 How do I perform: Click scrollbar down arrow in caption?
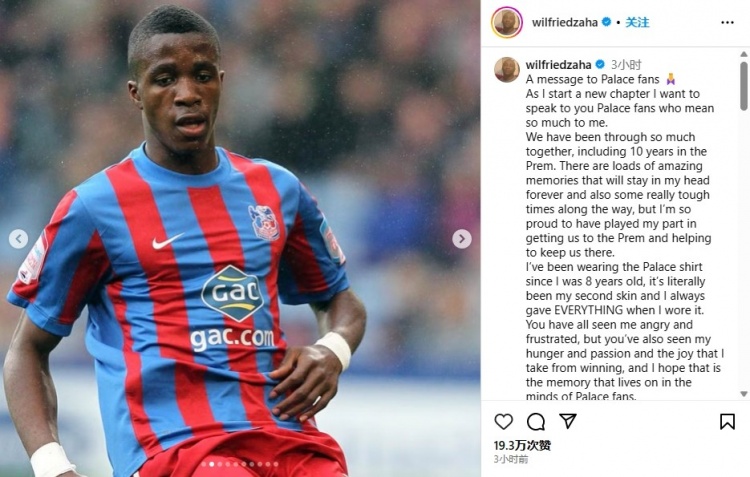tap(744, 394)
